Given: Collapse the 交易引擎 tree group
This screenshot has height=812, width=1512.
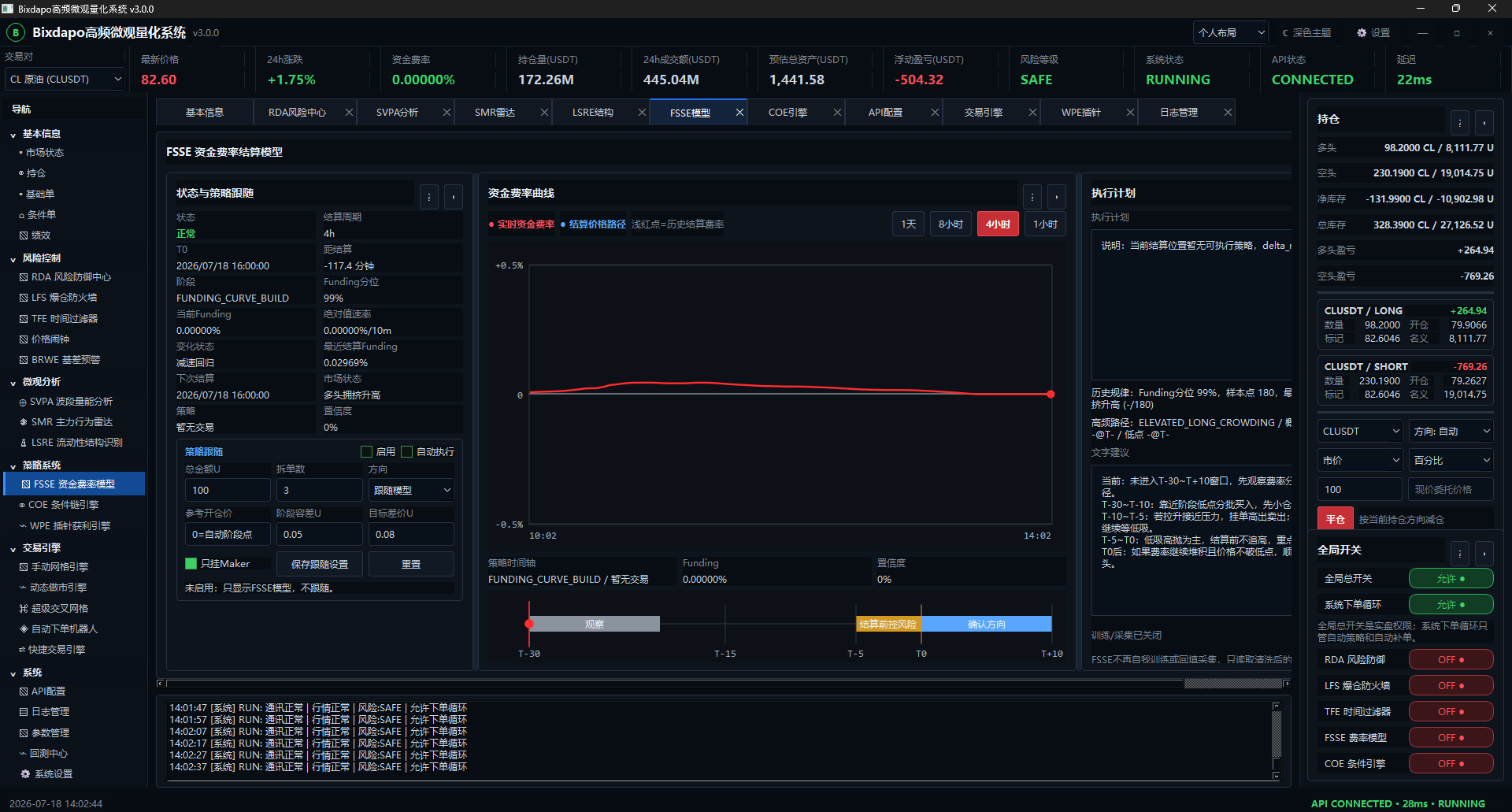Looking at the screenshot, I should pyautogui.click(x=13, y=549).
